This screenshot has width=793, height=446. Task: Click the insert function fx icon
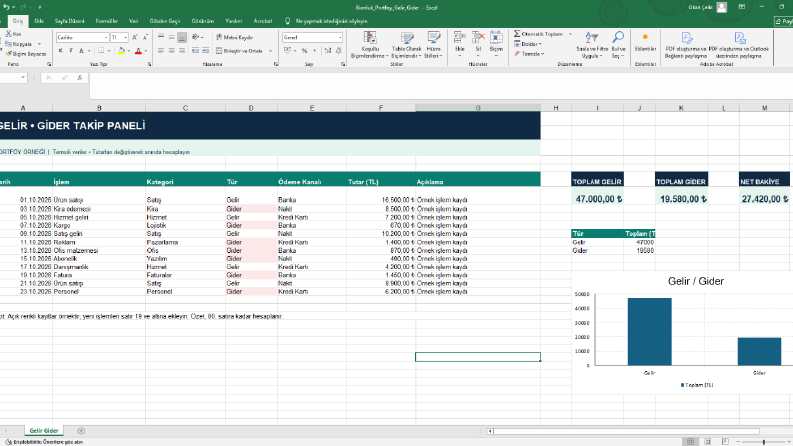point(79,77)
